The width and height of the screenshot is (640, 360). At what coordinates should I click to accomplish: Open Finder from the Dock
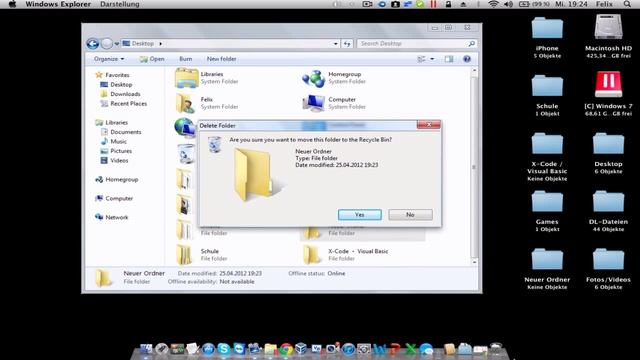[146, 349]
